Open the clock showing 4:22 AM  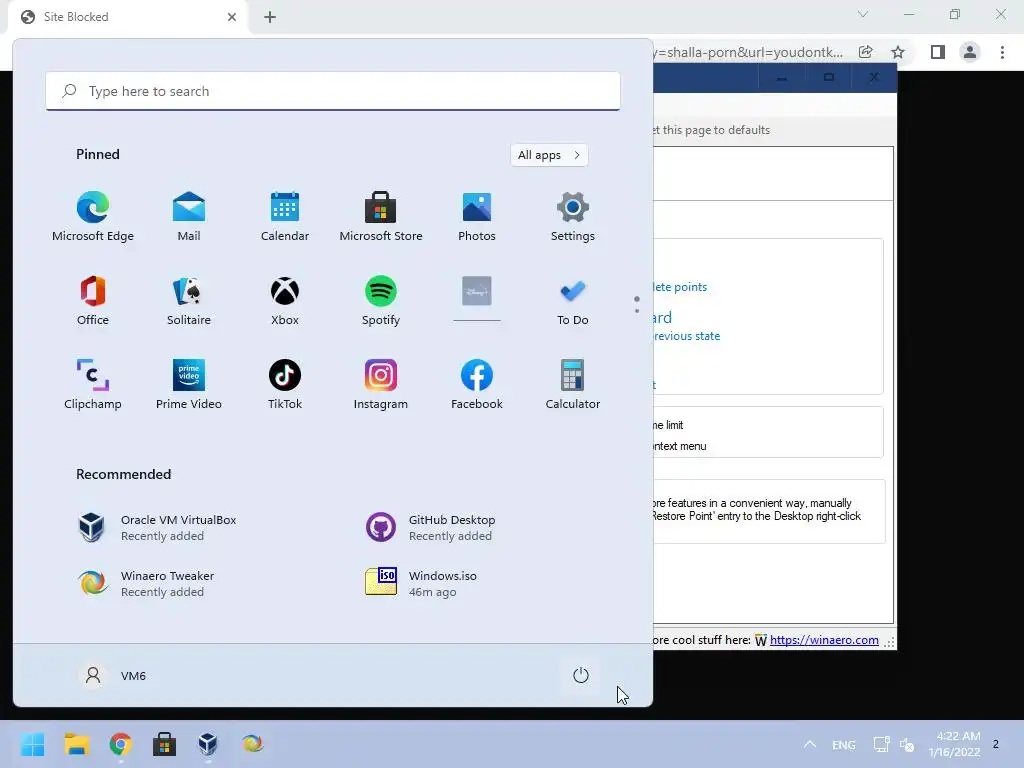[x=954, y=744]
